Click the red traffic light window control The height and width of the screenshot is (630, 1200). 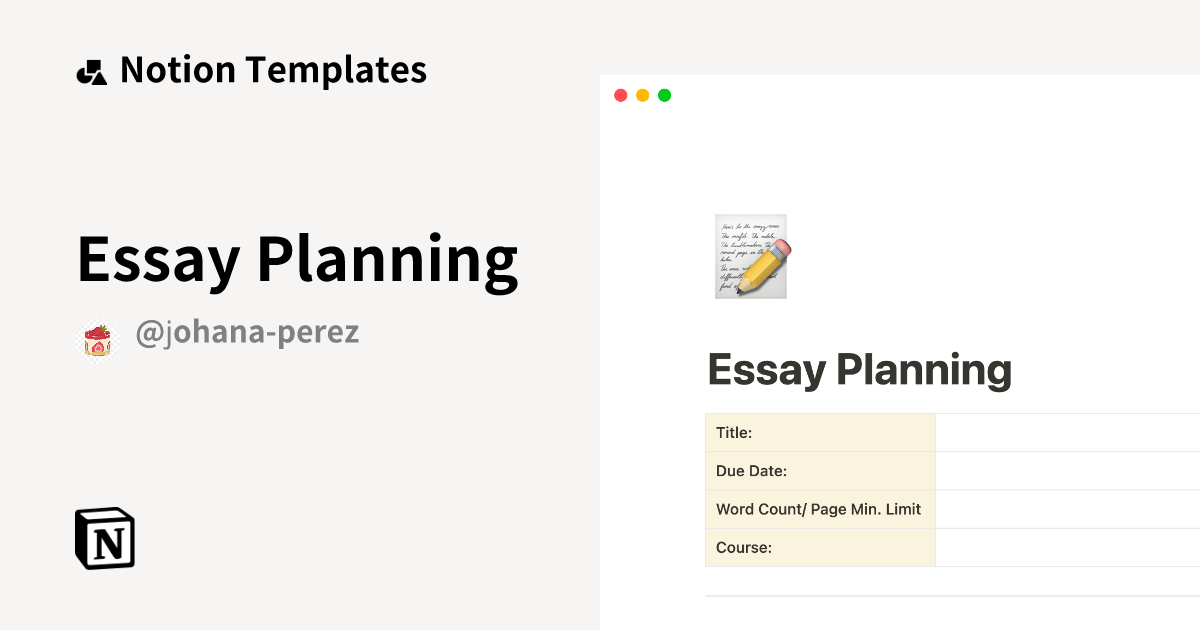[620, 95]
